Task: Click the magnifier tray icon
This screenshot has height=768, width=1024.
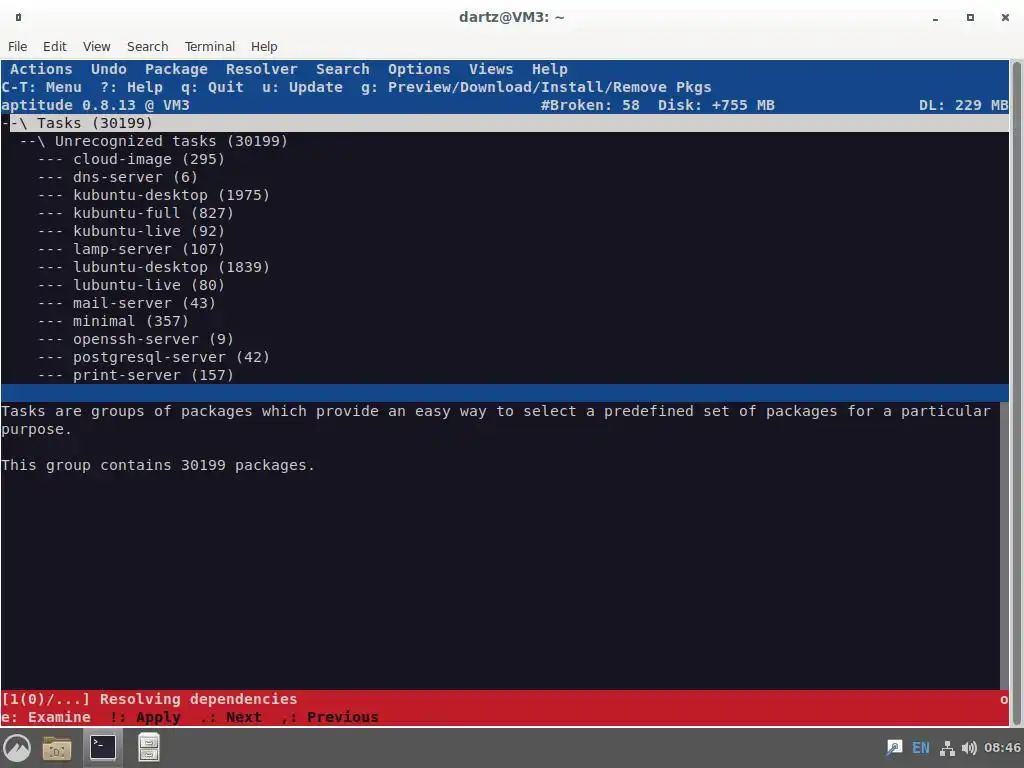Action: point(894,748)
